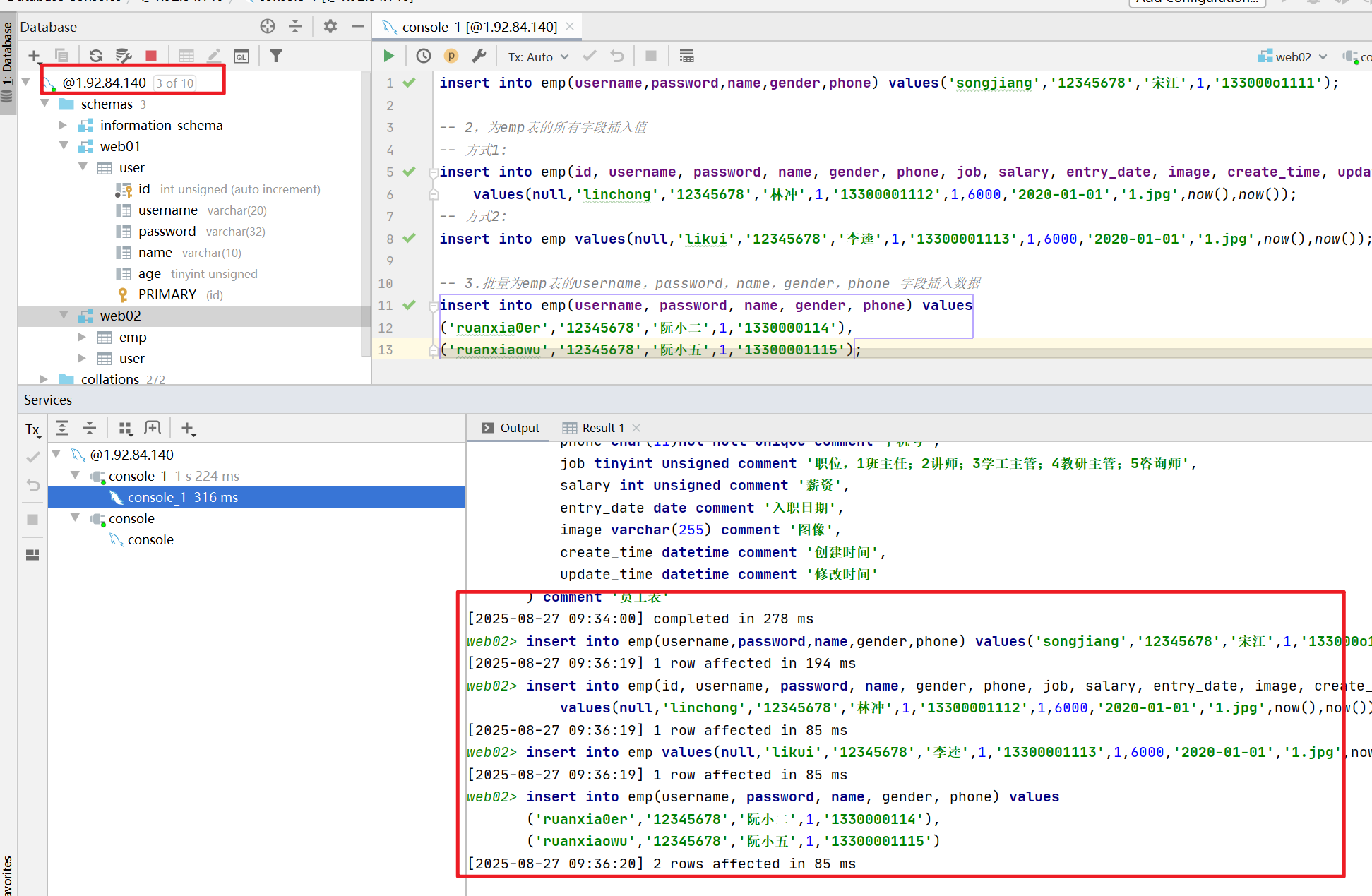Click the red Disconnect stop icon
This screenshot has height=896, width=1372.
(x=151, y=56)
